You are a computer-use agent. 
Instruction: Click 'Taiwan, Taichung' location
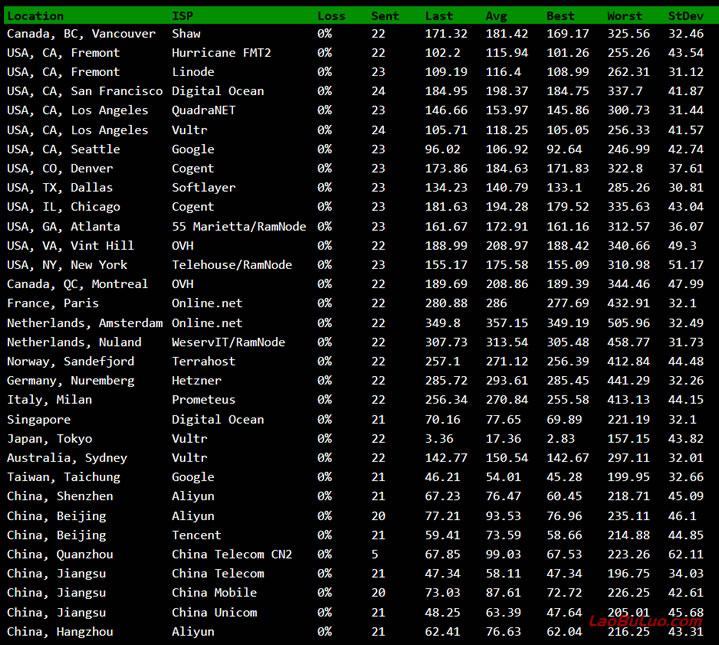(x=63, y=477)
